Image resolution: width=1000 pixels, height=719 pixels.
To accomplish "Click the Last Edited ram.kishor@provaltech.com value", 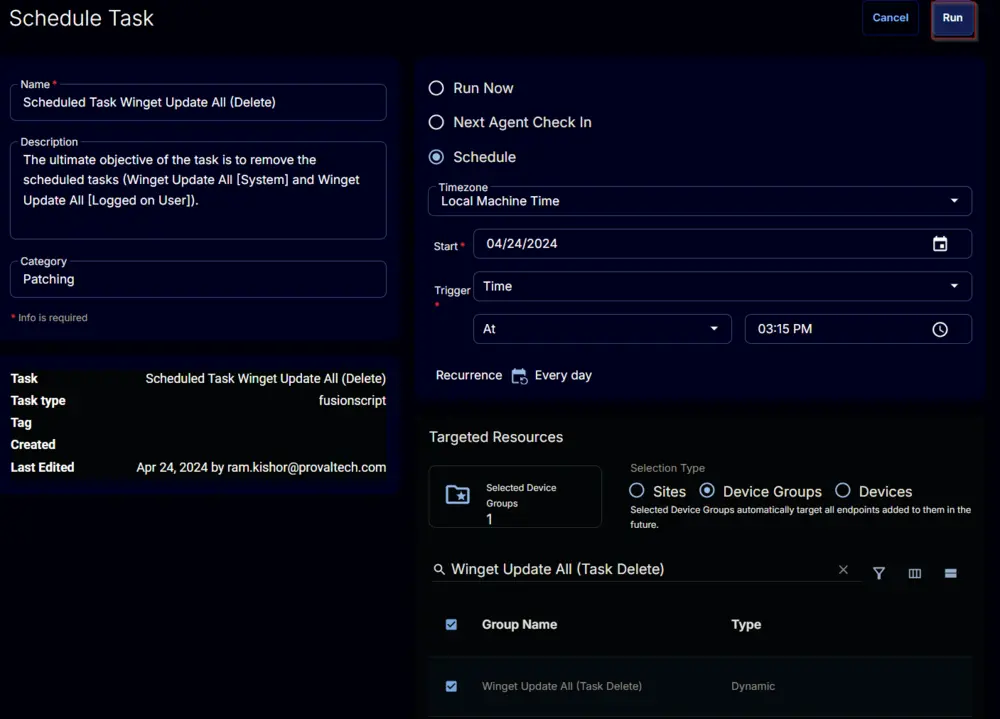I will pos(261,468).
